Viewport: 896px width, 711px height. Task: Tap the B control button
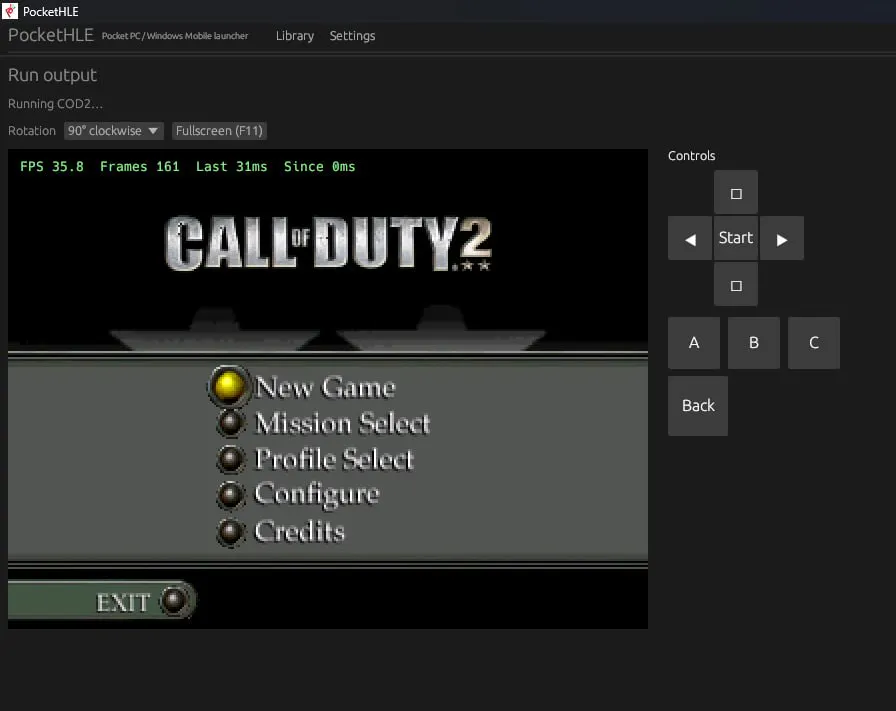tap(754, 343)
